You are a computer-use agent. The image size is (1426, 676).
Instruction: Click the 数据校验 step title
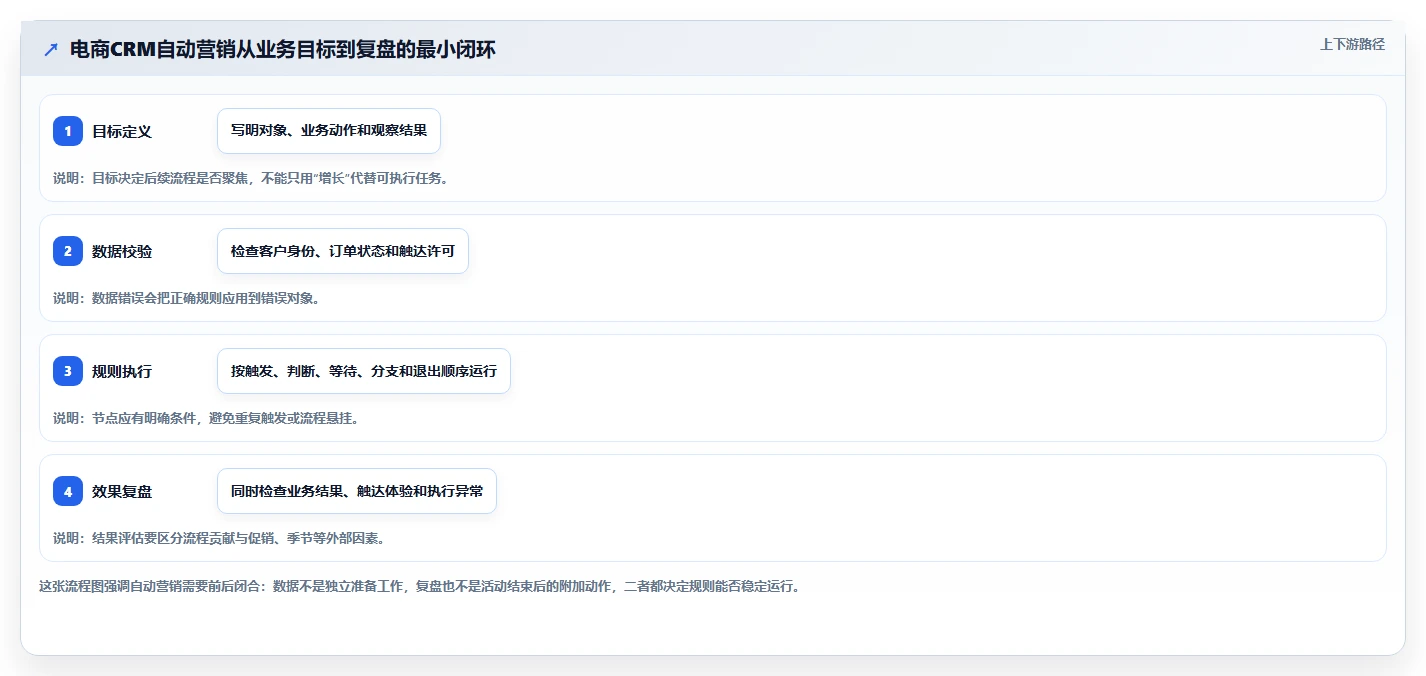pyautogui.click(x=122, y=251)
